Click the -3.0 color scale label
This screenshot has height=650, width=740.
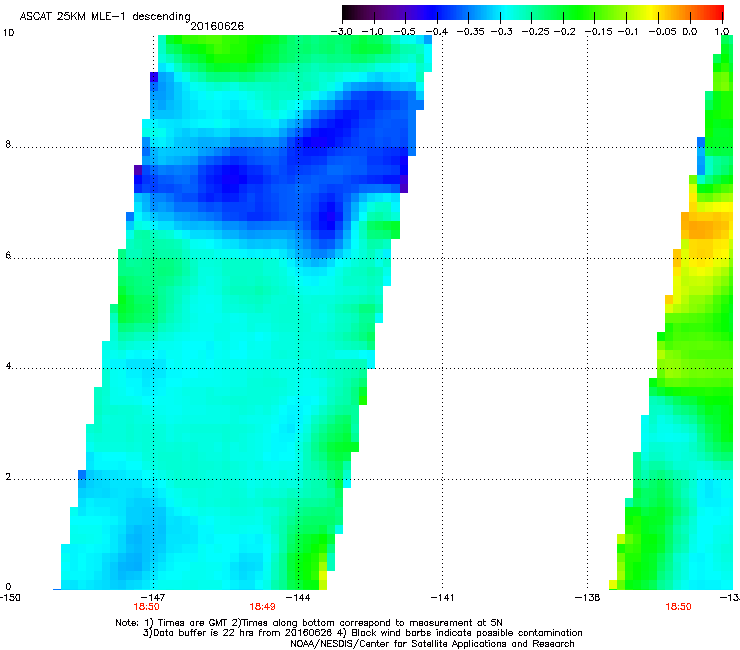point(342,32)
